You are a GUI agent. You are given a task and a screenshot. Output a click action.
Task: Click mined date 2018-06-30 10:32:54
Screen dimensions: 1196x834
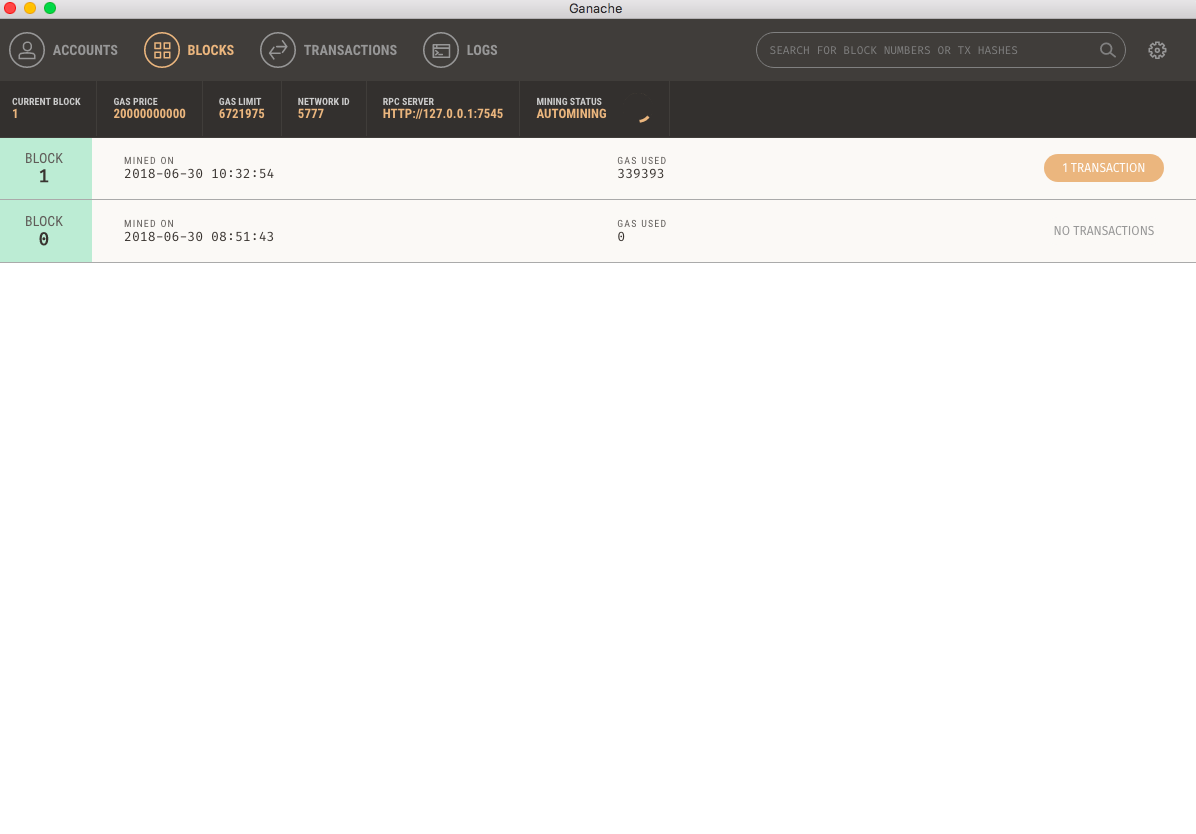click(199, 174)
